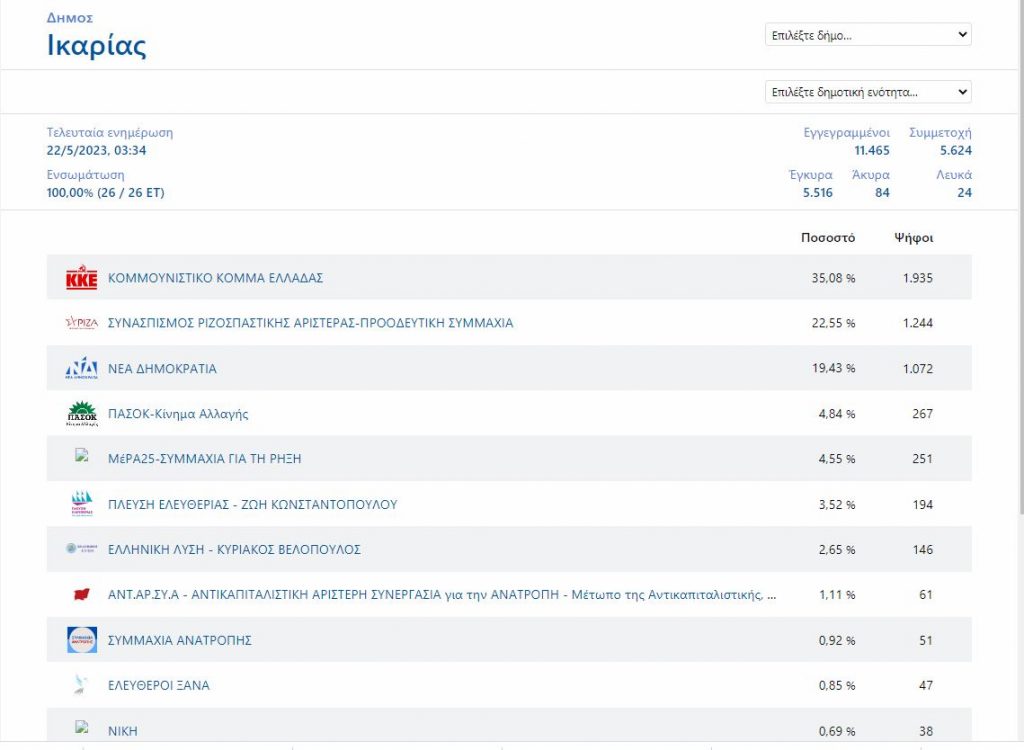Click the Ελληνική Λύση party logo

(81, 549)
